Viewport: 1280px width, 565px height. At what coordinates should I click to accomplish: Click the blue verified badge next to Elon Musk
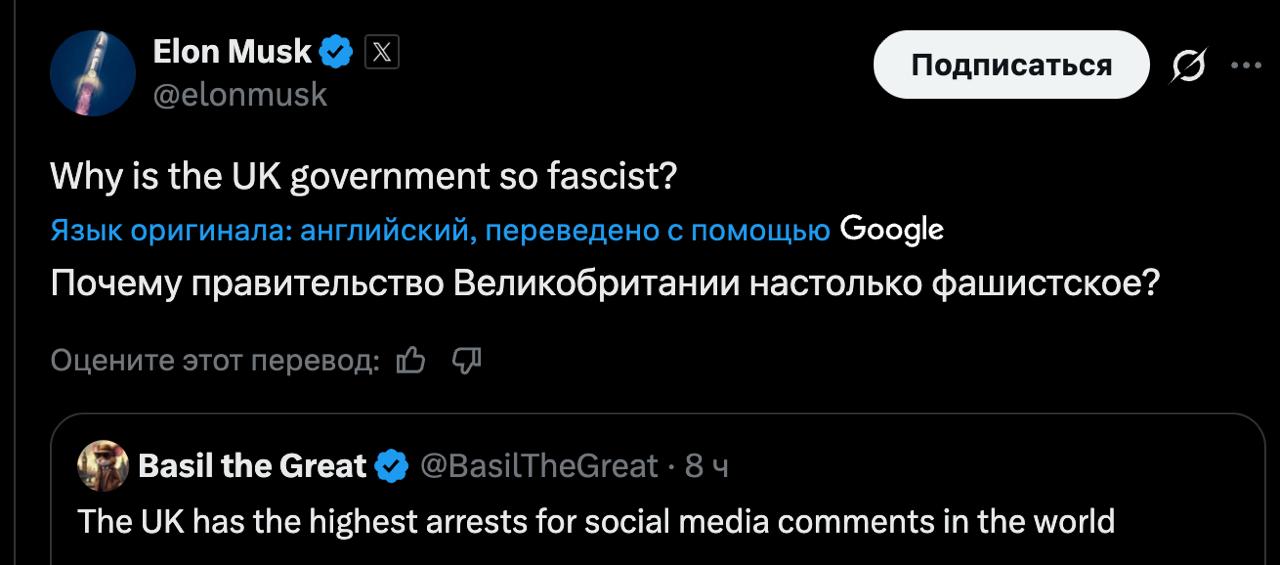point(336,52)
